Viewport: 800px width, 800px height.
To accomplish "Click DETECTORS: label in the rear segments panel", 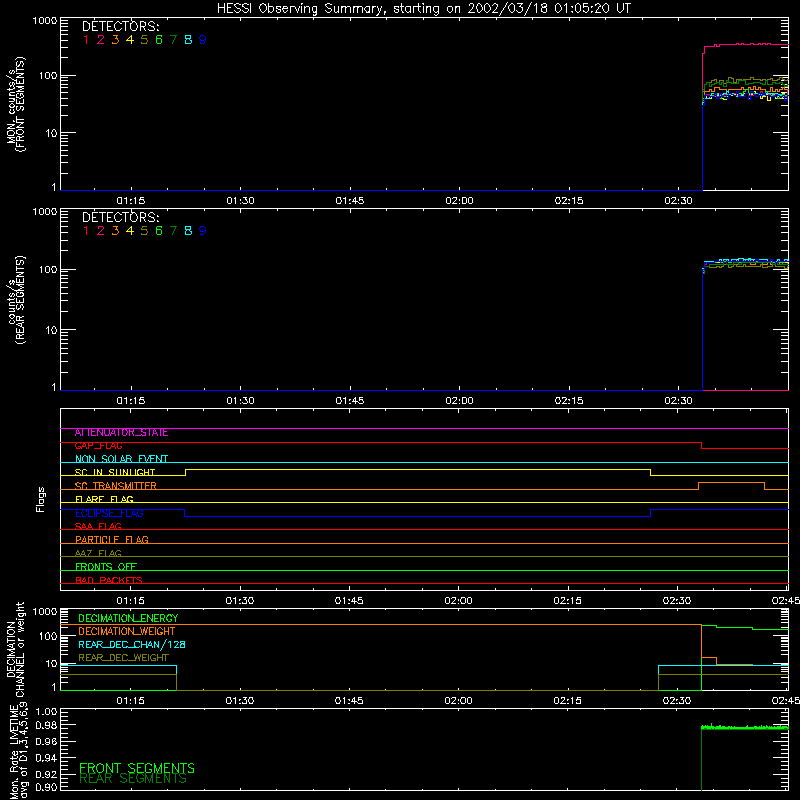I will (x=120, y=217).
